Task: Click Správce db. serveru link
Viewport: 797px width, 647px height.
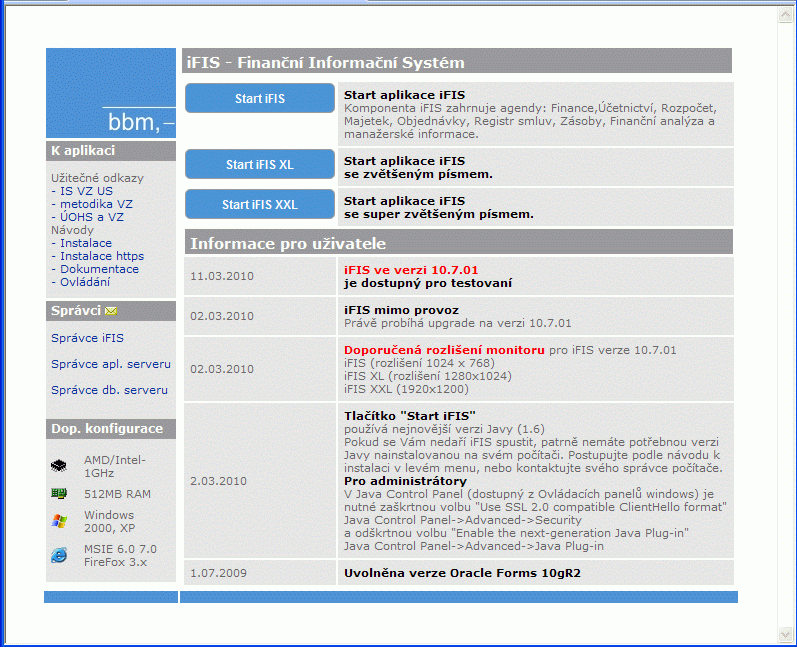Action: coord(109,390)
